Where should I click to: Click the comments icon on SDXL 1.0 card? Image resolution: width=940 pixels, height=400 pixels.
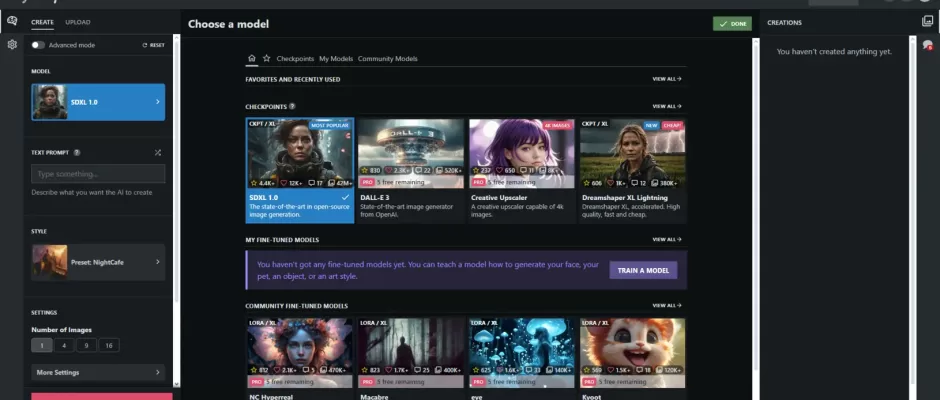(x=312, y=183)
